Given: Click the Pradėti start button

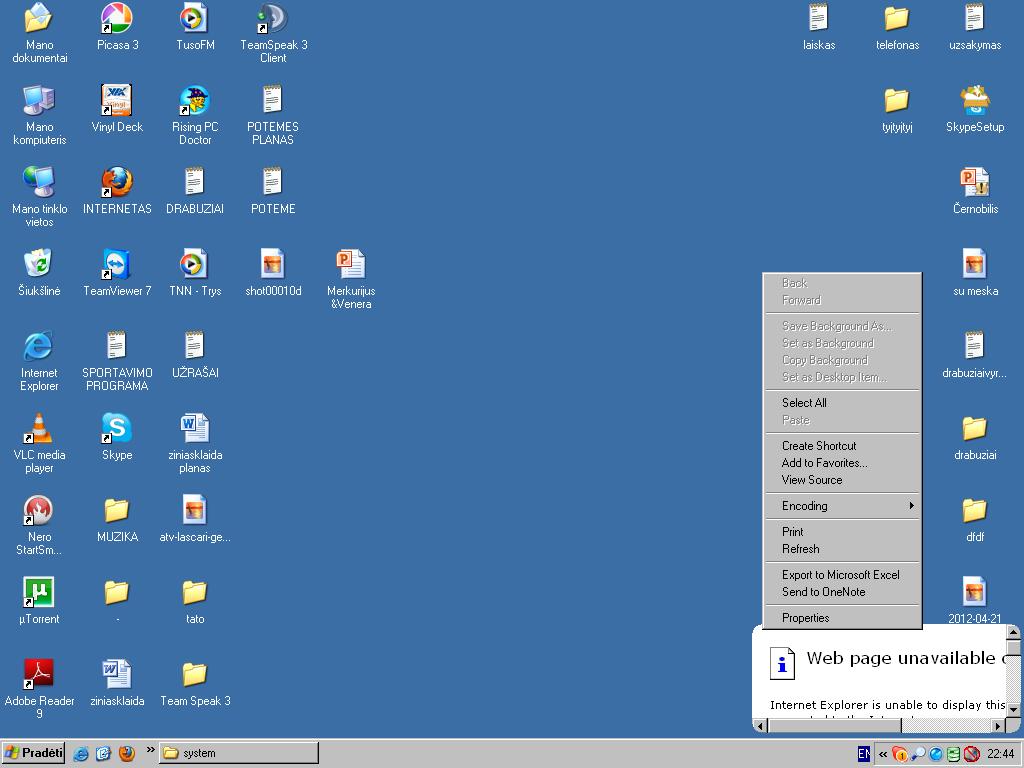Looking at the screenshot, I should (x=33, y=753).
